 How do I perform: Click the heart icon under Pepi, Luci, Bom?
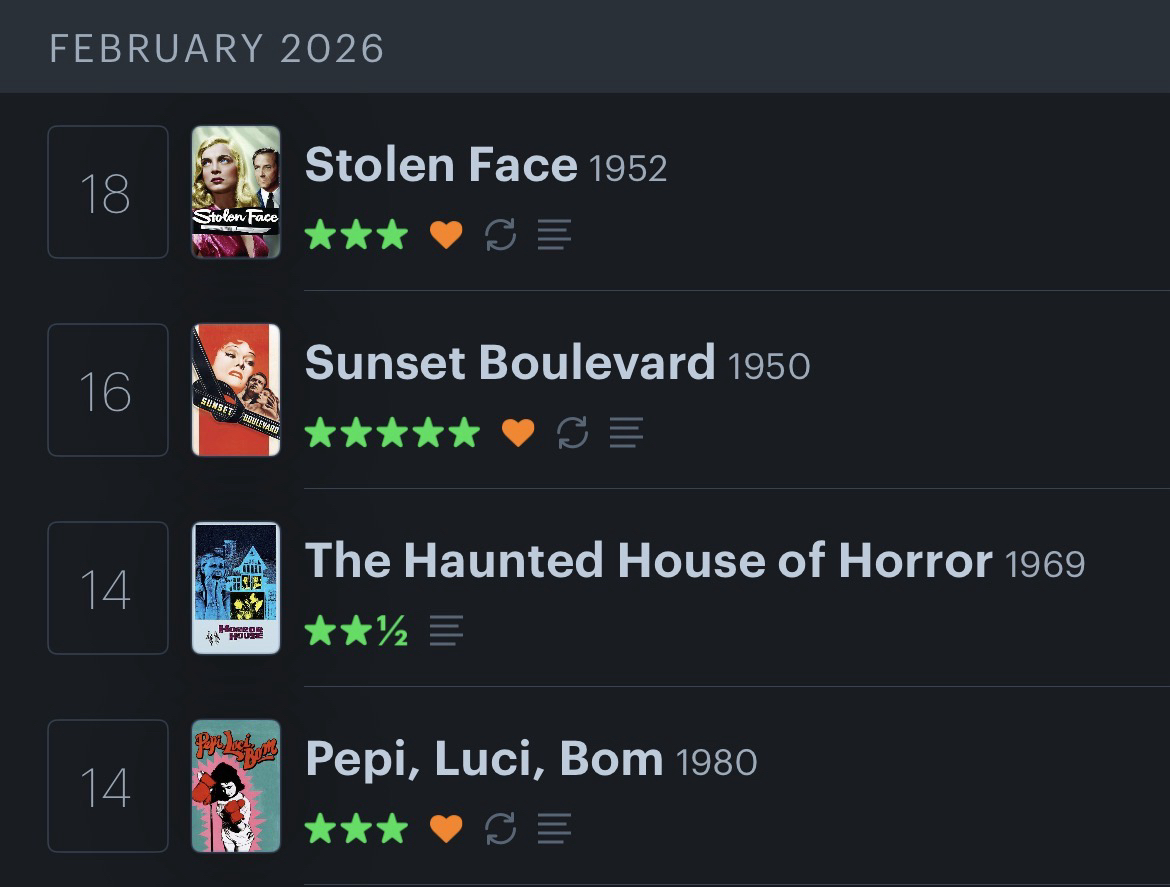(x=446, y=829)
